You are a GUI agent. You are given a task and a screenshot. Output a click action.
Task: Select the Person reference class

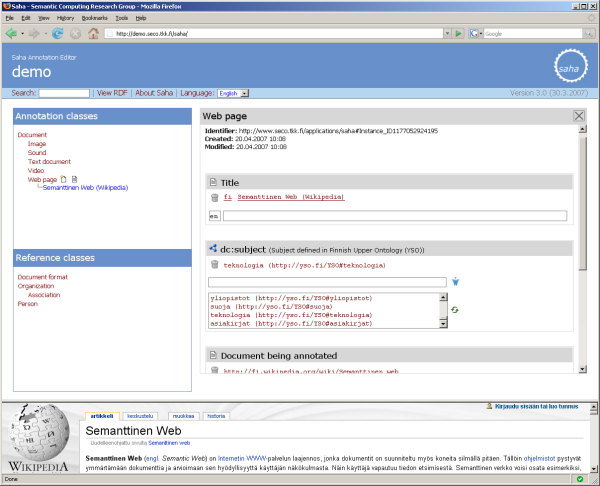(x=28, y=304)
